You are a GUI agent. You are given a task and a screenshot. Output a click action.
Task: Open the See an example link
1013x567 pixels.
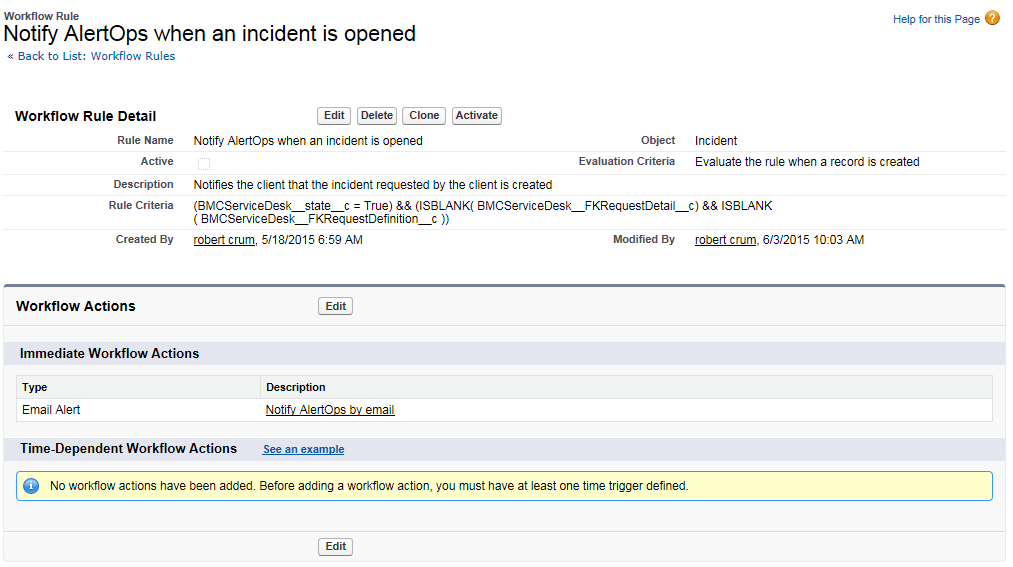point(303,450)
